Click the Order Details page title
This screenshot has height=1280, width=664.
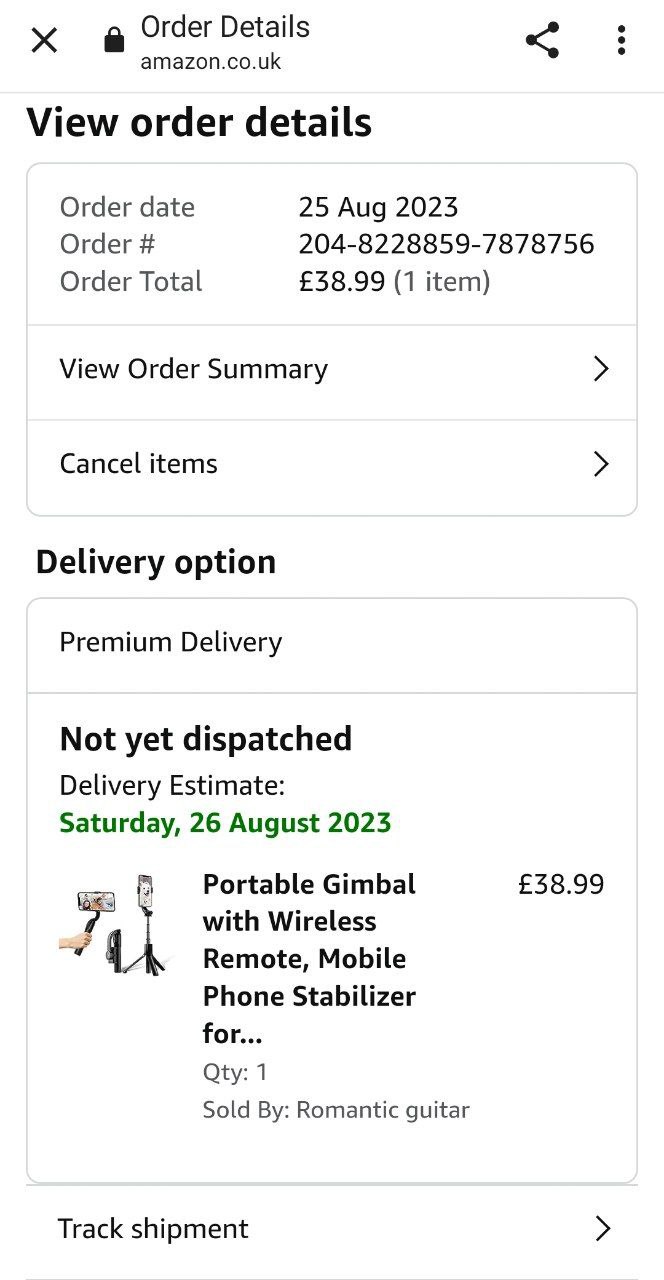coord(225,27)
